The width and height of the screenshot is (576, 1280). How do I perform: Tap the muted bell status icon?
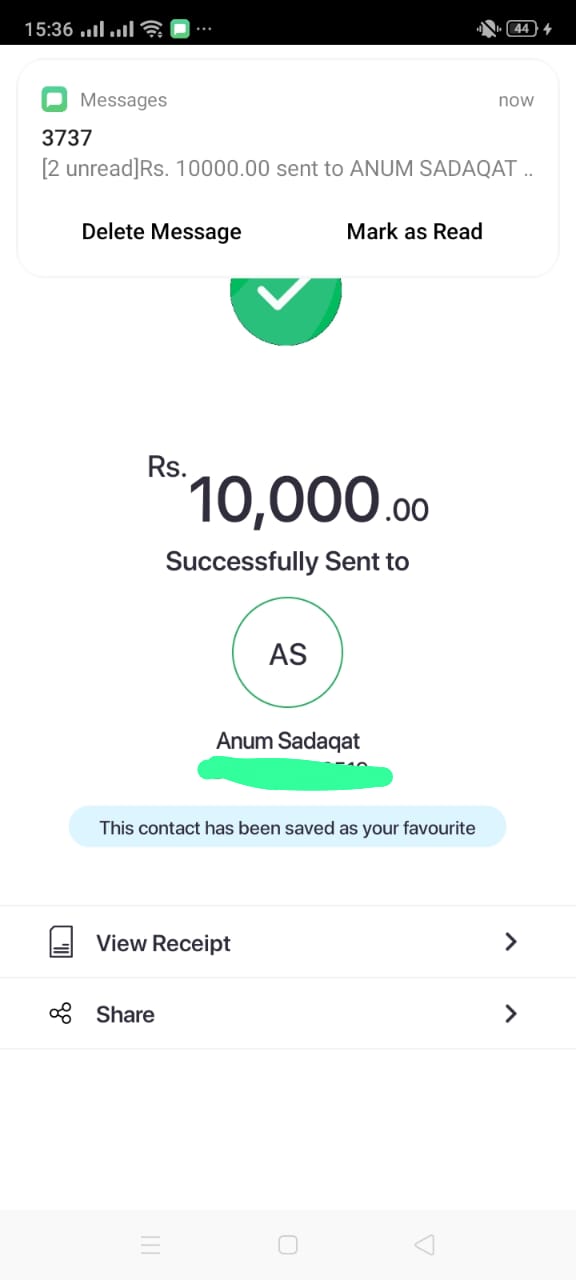click(490, 29)
